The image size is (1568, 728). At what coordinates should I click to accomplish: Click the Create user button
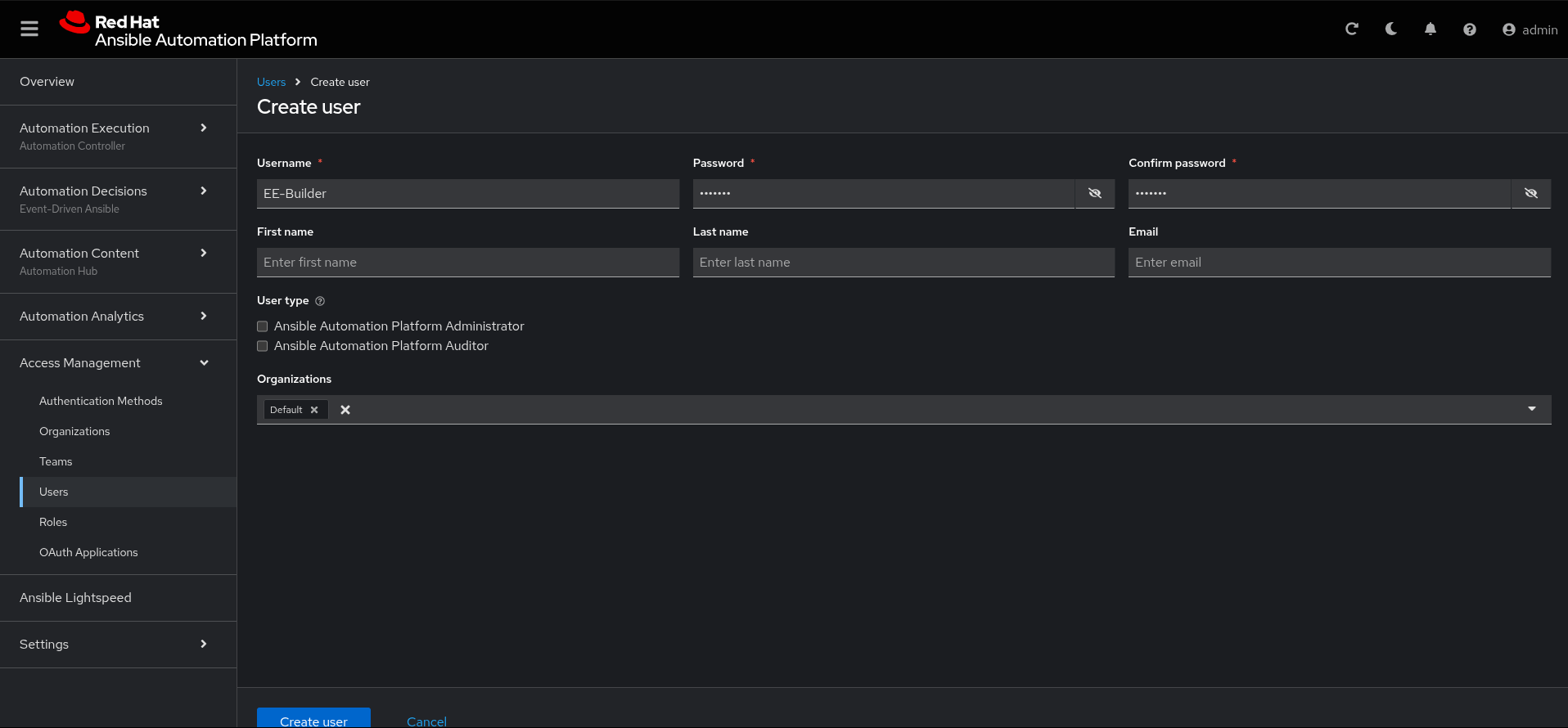[x=313, y=719]
